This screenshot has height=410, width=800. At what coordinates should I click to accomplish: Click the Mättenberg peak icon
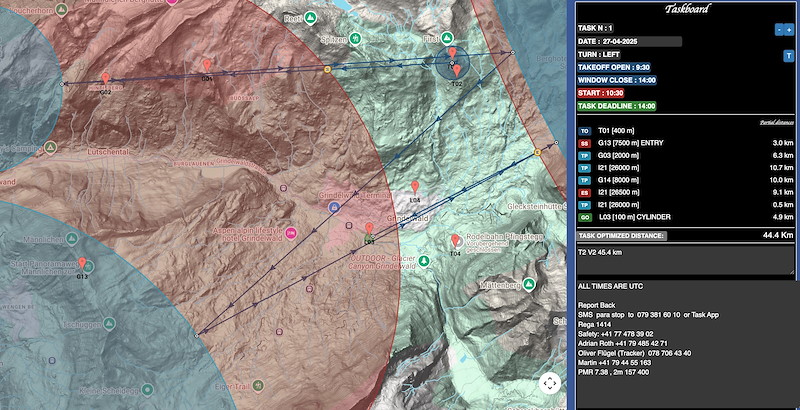[530, 285]
